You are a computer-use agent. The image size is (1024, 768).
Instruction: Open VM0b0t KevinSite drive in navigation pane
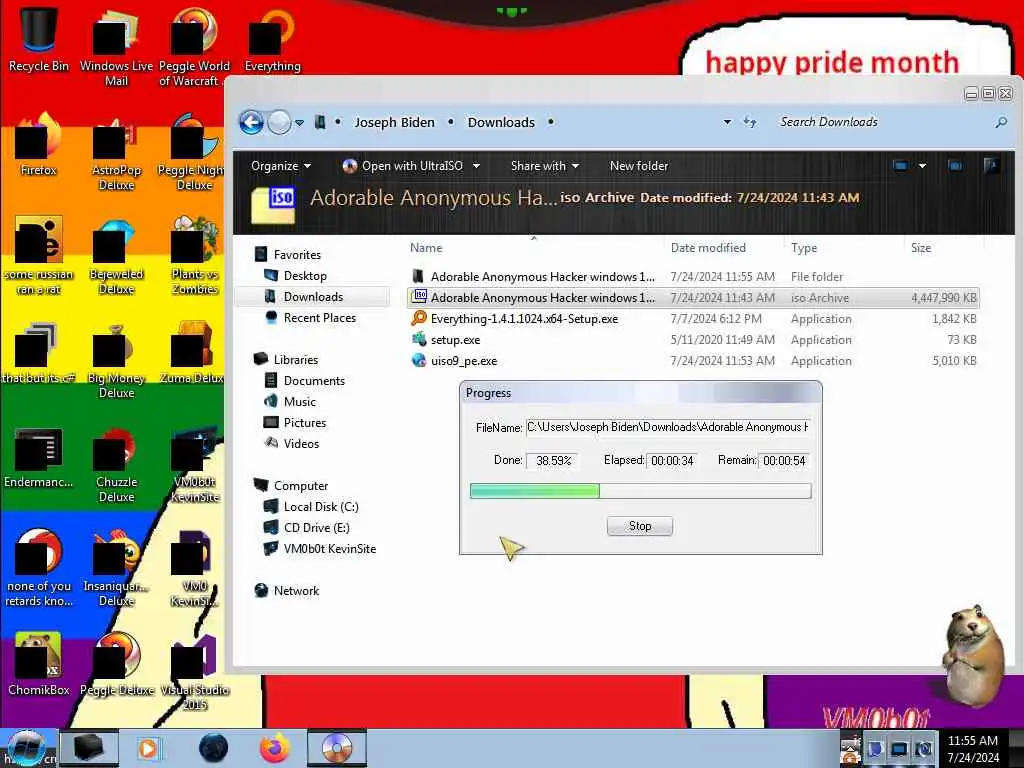click(x=329, y=549)
